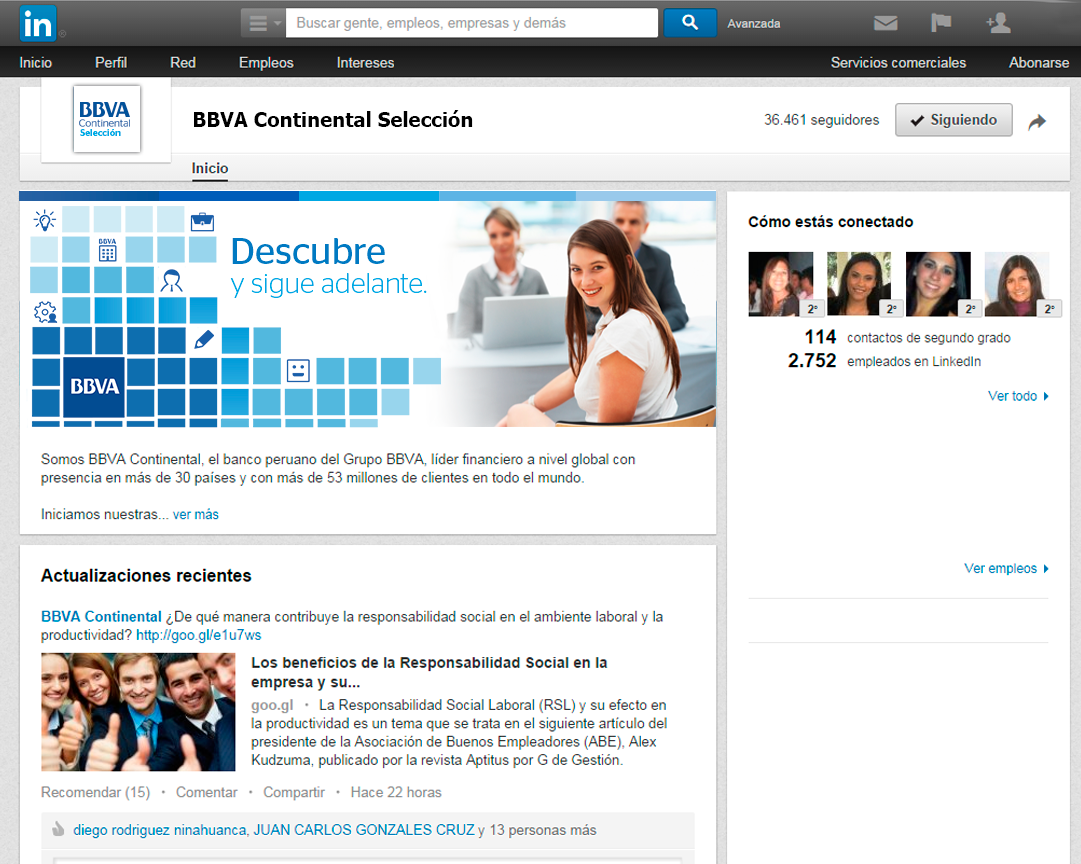This screenshot has width=1081, height=864.
Task: Click the pencil icon in banner
Action: click(x=204, y=340)
